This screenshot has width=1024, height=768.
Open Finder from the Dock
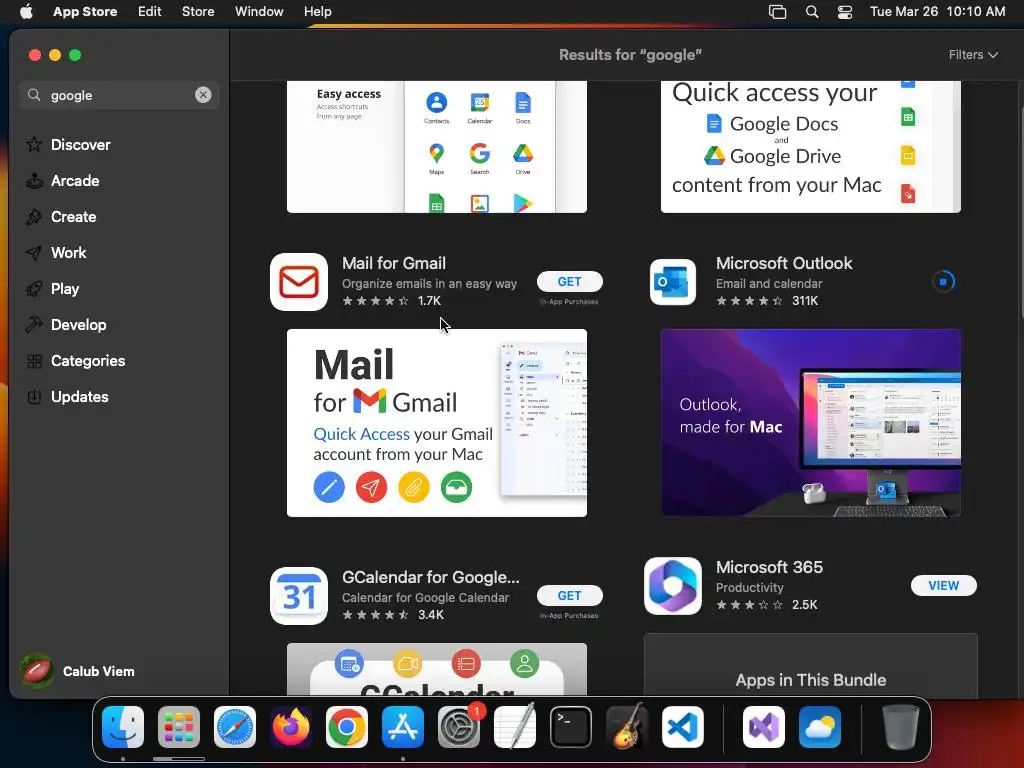tap(123, 727)
